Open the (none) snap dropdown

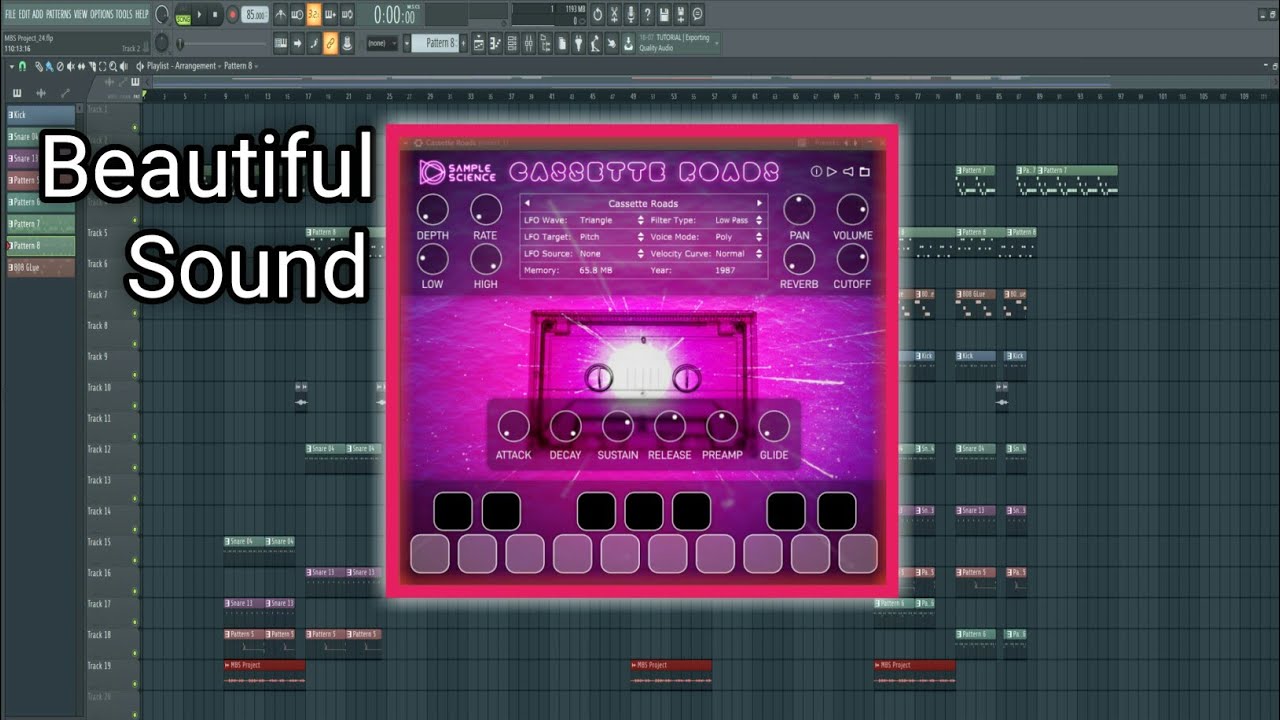click(382, 43)
